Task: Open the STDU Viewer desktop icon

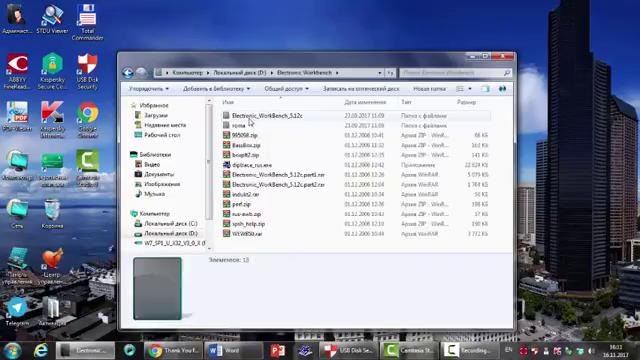Action: (x=52, y=19)
